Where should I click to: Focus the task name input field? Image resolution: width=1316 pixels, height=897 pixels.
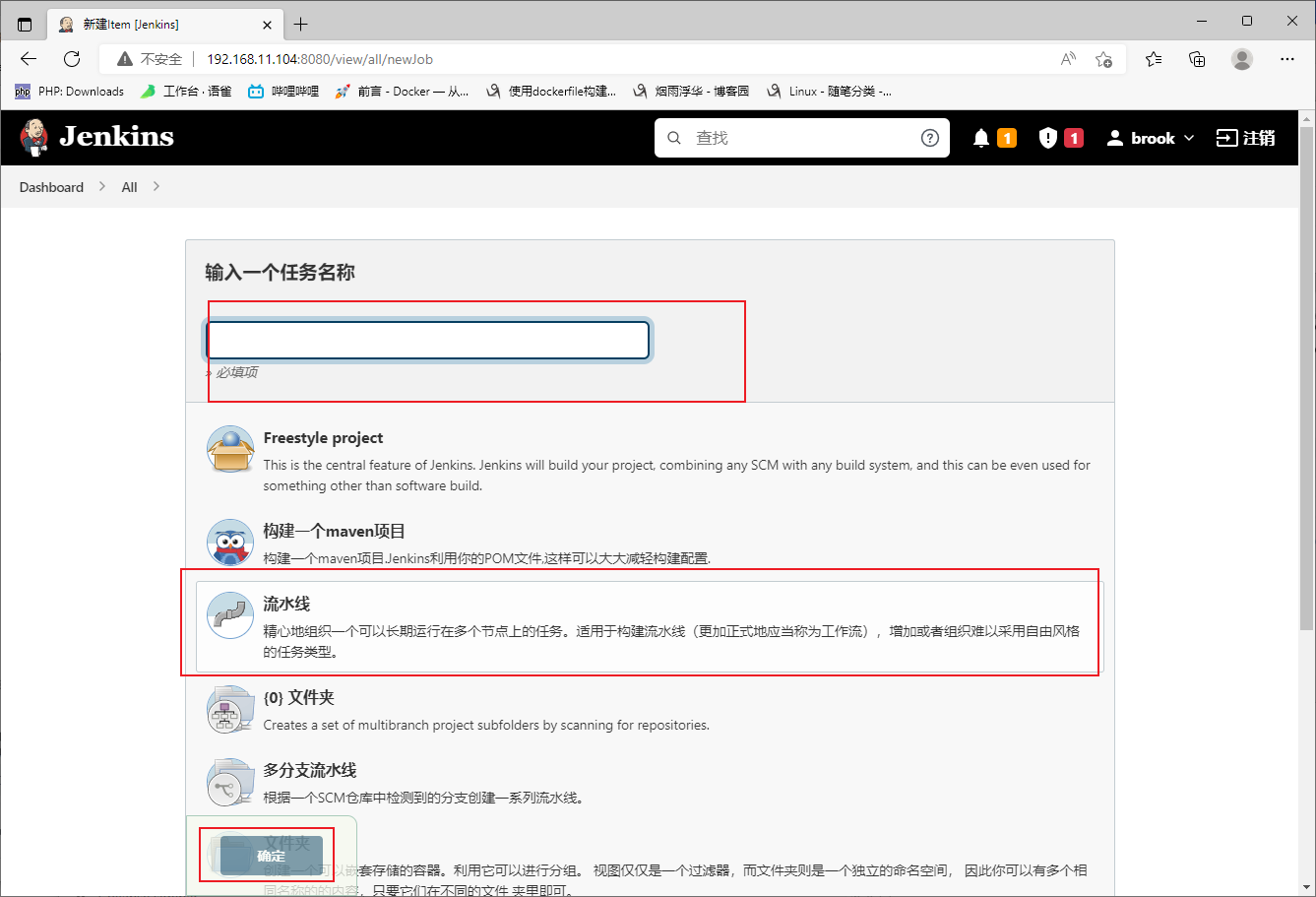click(x=427, y=340)
